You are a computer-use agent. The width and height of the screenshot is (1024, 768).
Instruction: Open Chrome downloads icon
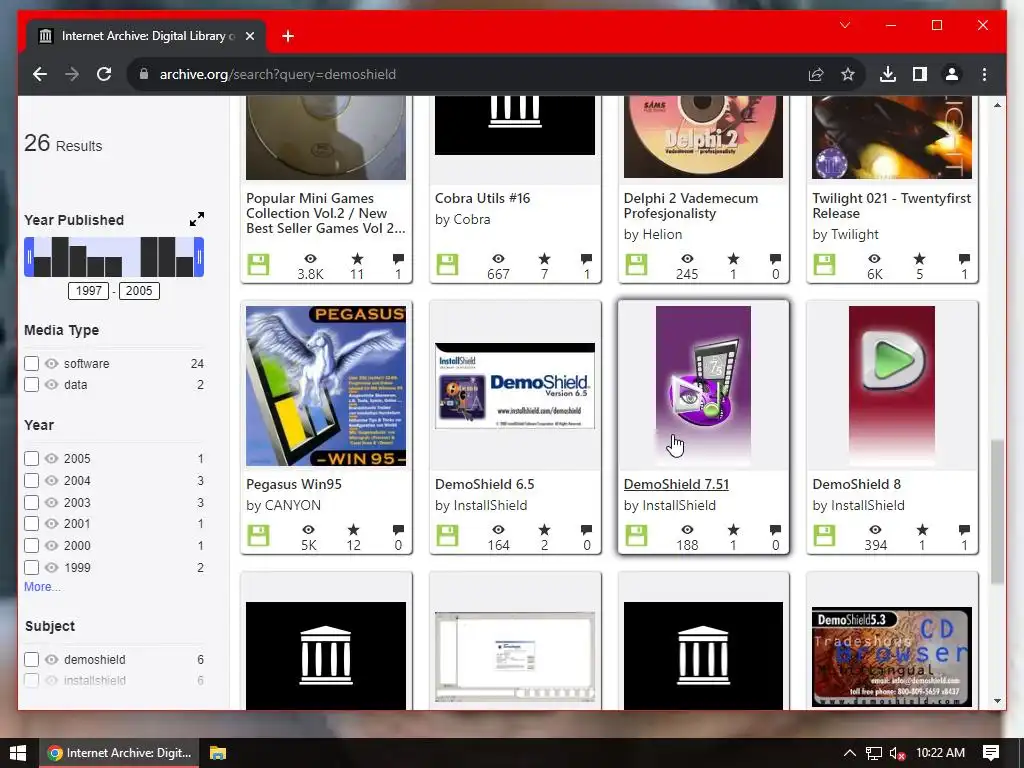coord(888,74)
